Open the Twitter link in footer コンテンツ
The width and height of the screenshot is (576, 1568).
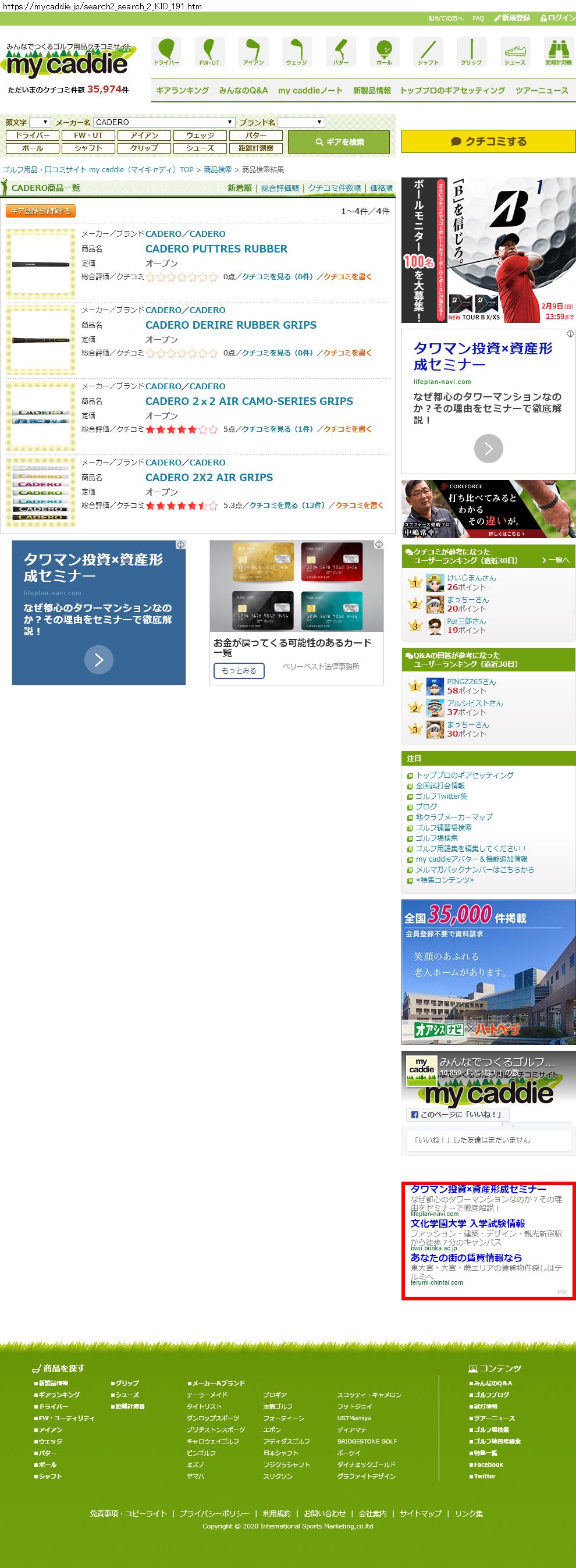(x=485, y=1476)
